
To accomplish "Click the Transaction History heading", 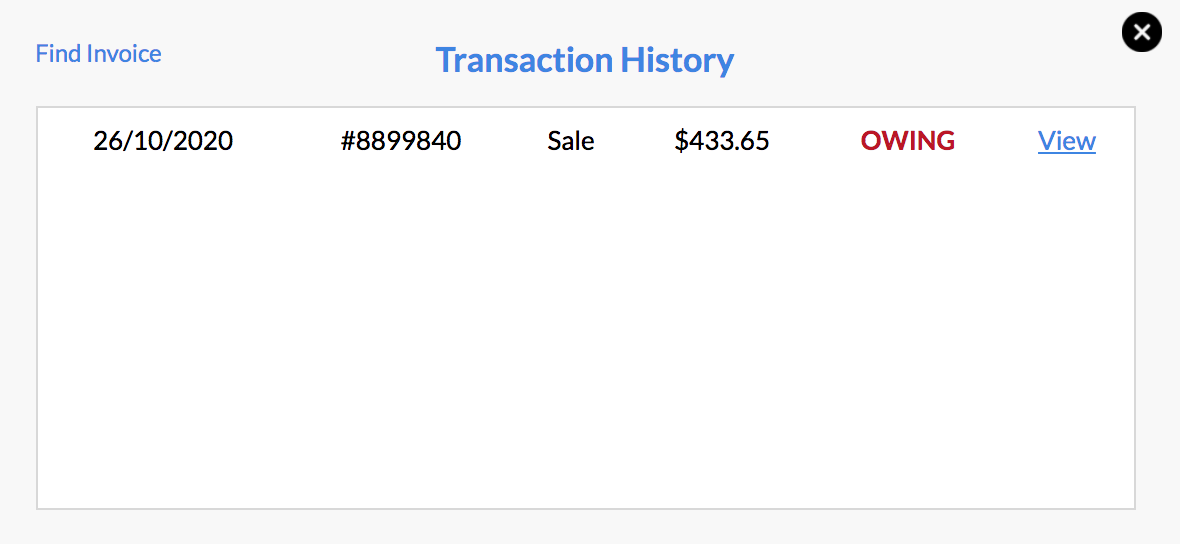I will 585,60.
